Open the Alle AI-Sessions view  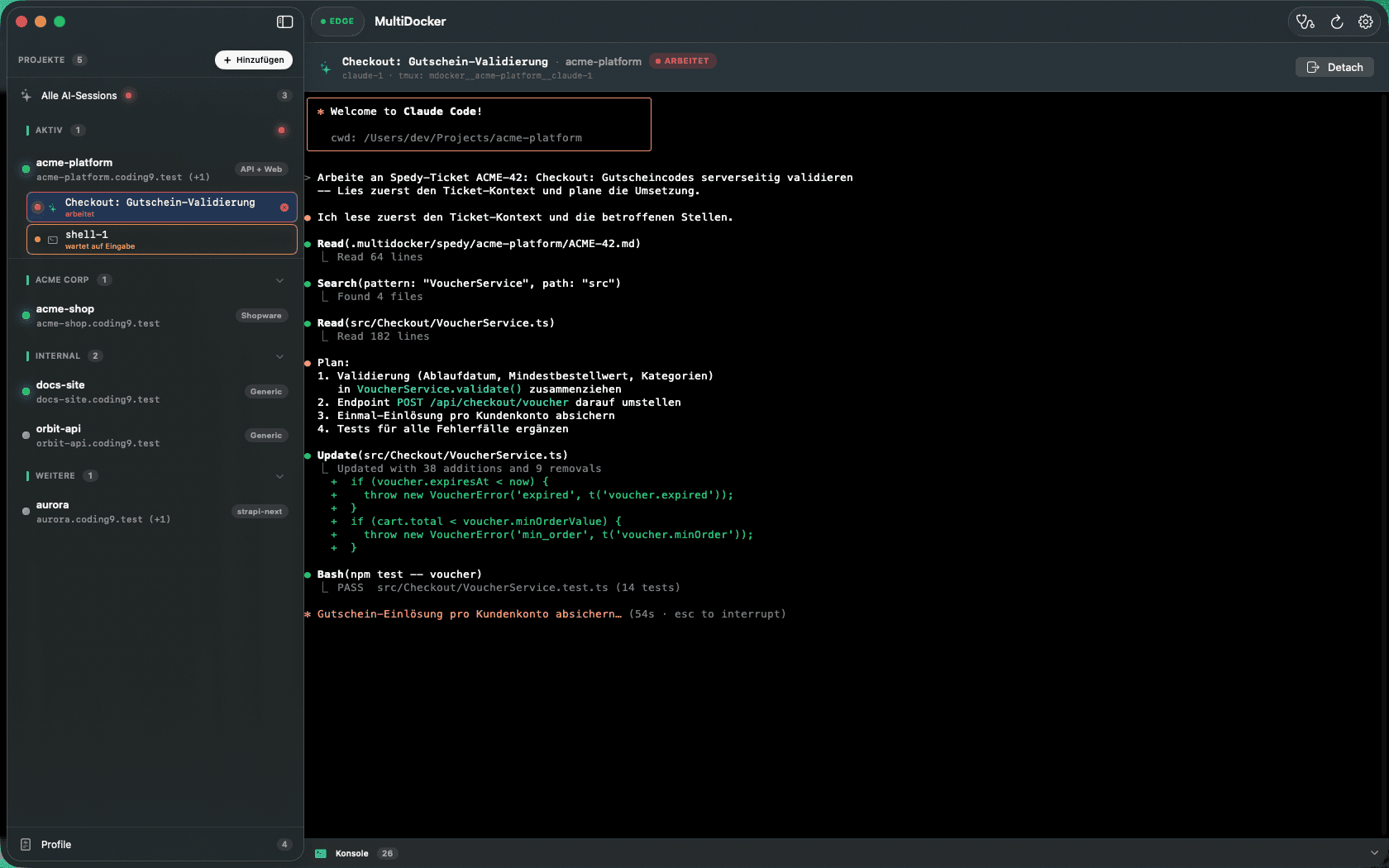[x=155, y=96]
